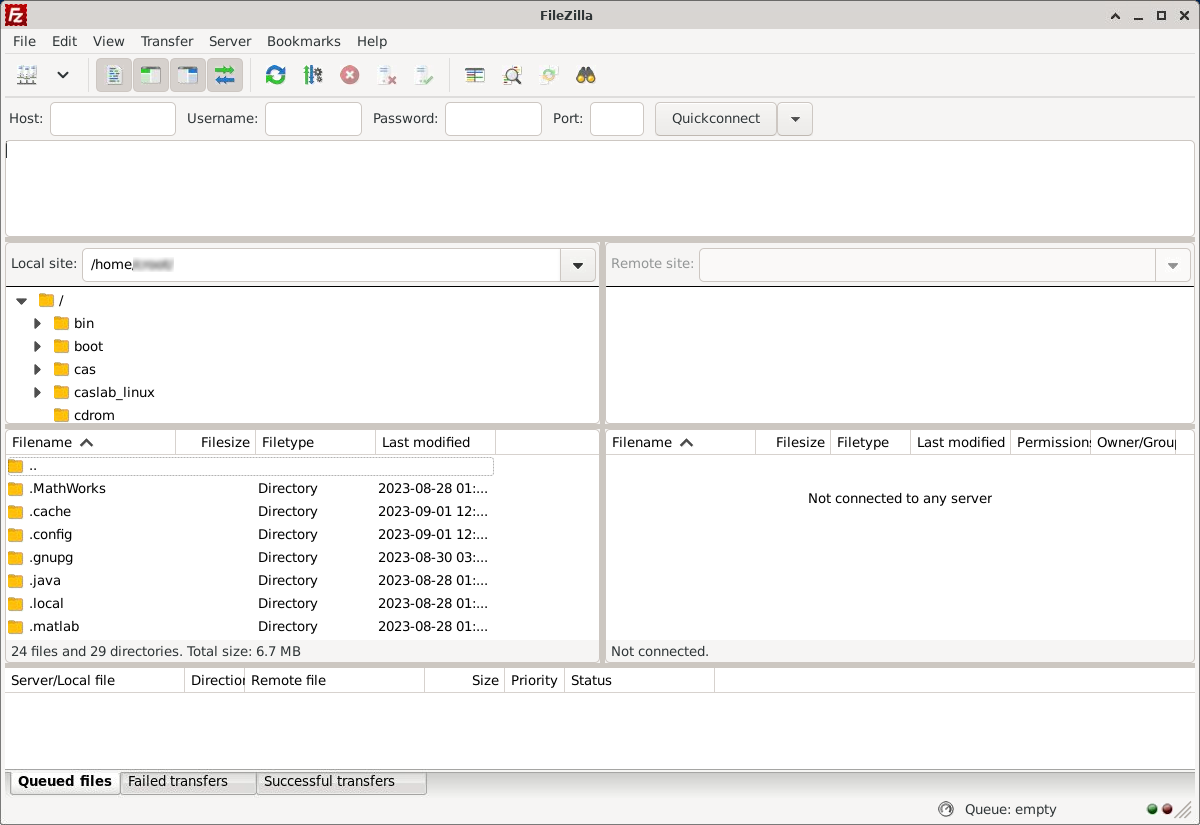Expand the bin folder node
Screen dimensions: 1200x825
point(38,323)
